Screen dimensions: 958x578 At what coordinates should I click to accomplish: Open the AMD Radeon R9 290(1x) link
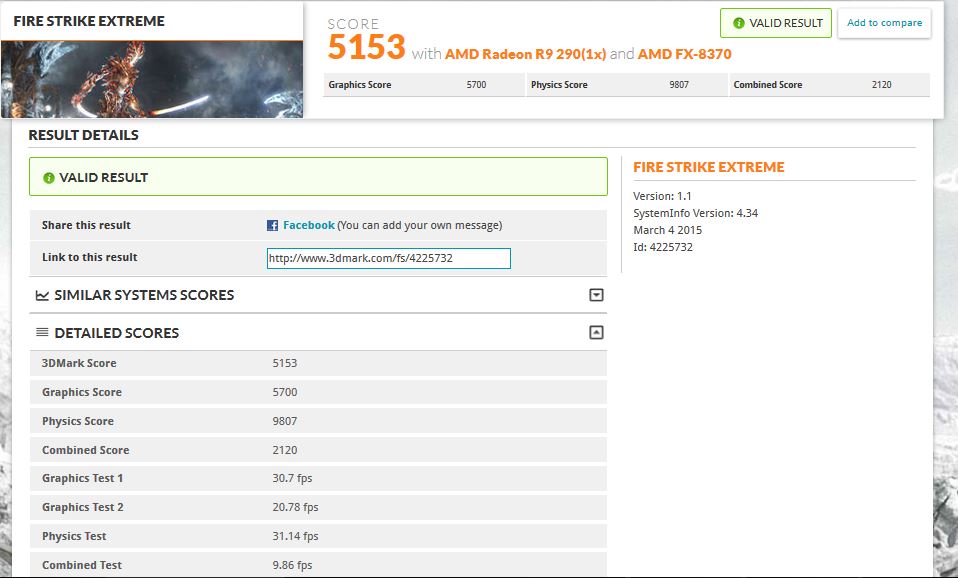[525, 54]
